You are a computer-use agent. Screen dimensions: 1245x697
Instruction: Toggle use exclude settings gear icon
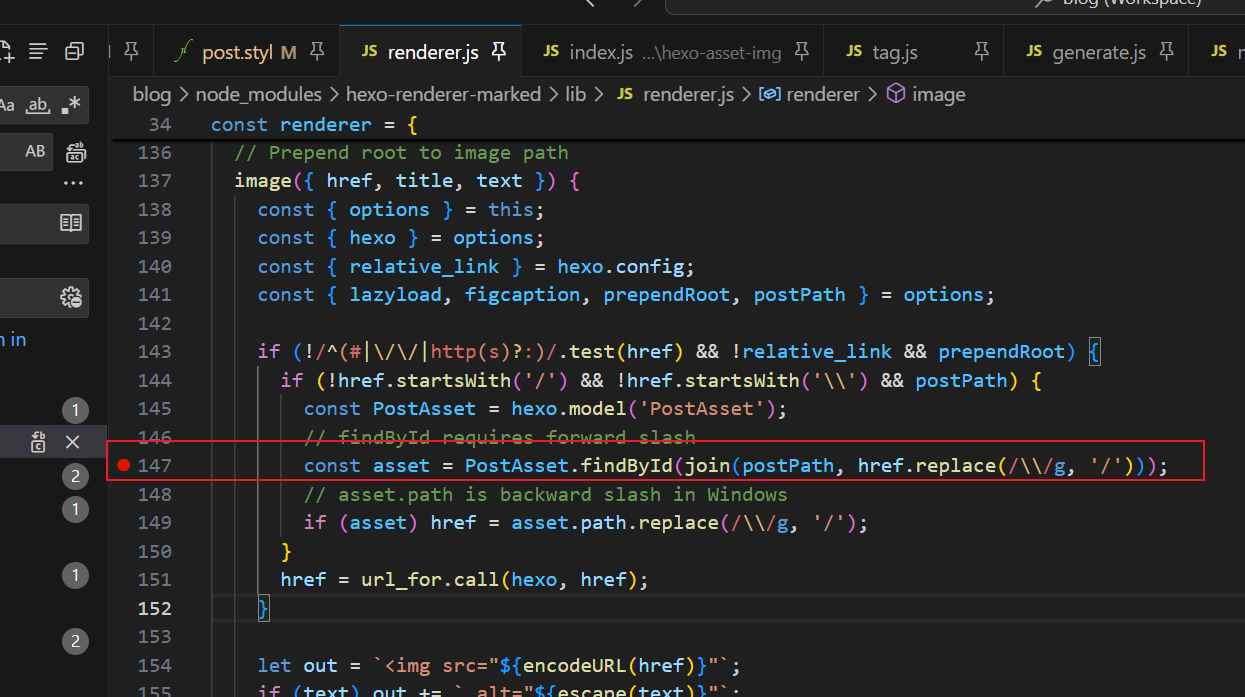pos(71,297)
